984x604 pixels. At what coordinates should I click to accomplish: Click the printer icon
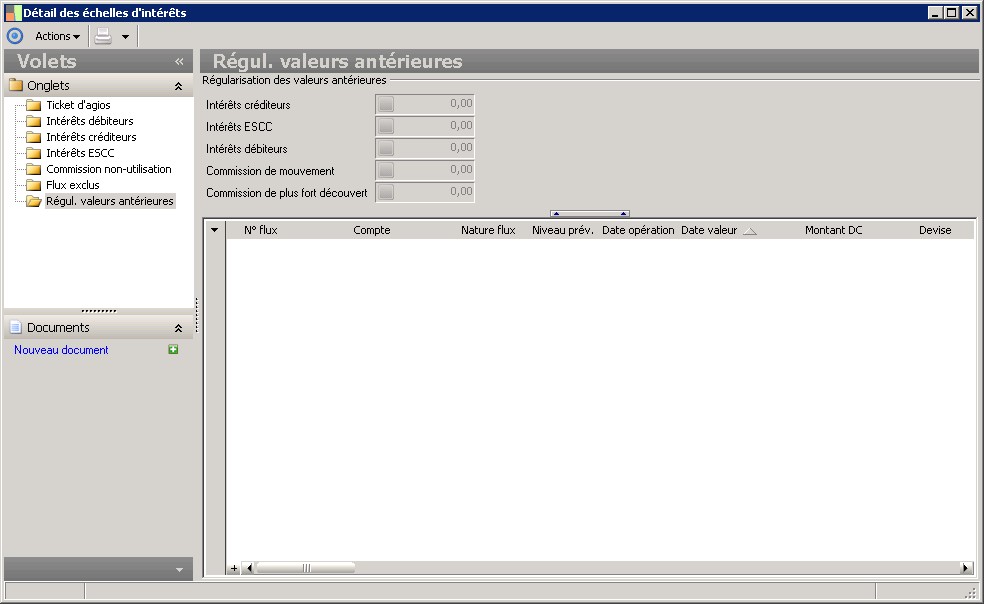click(x=103, y=36)
